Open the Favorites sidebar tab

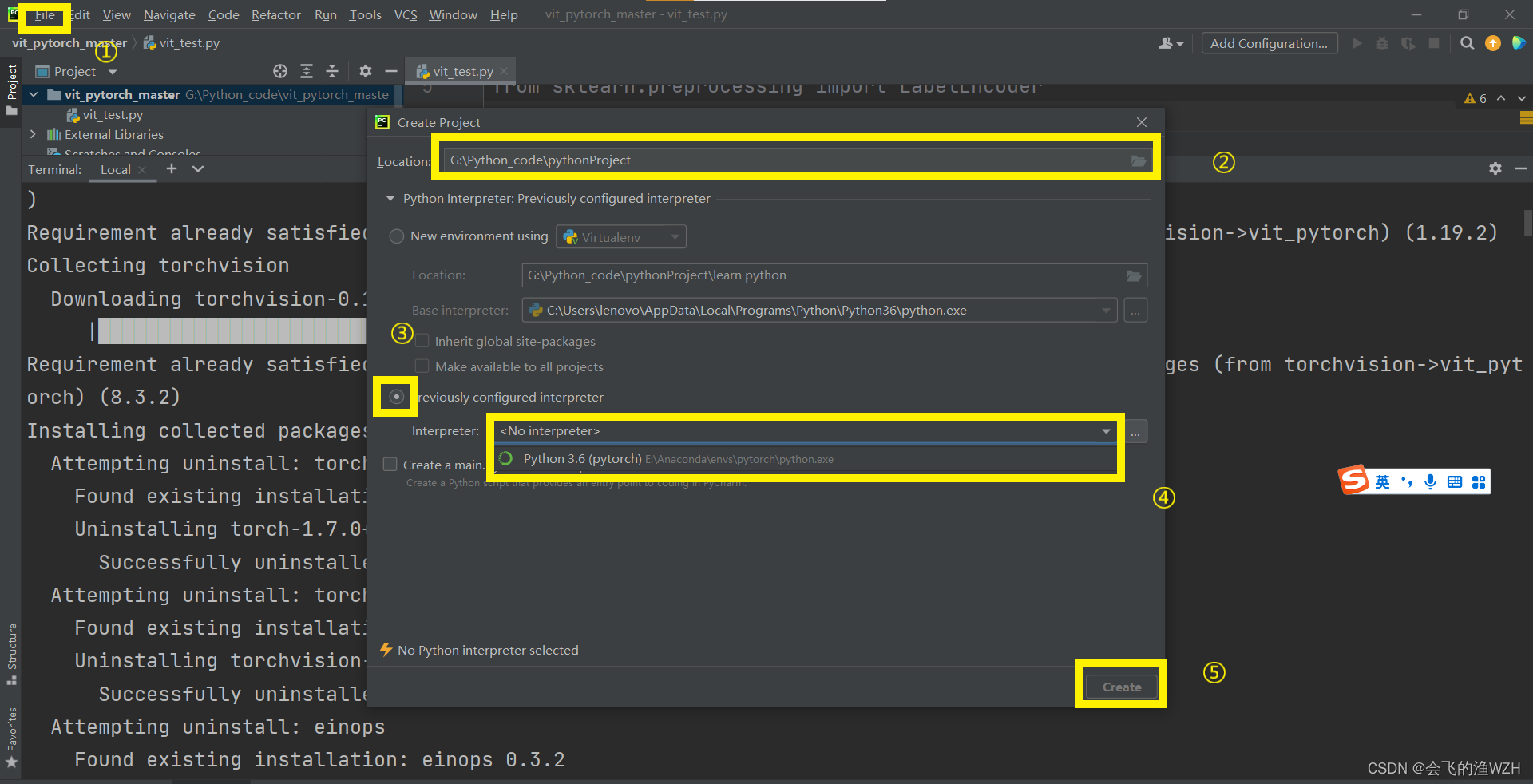pyautogui.click(x=12, y=737)
